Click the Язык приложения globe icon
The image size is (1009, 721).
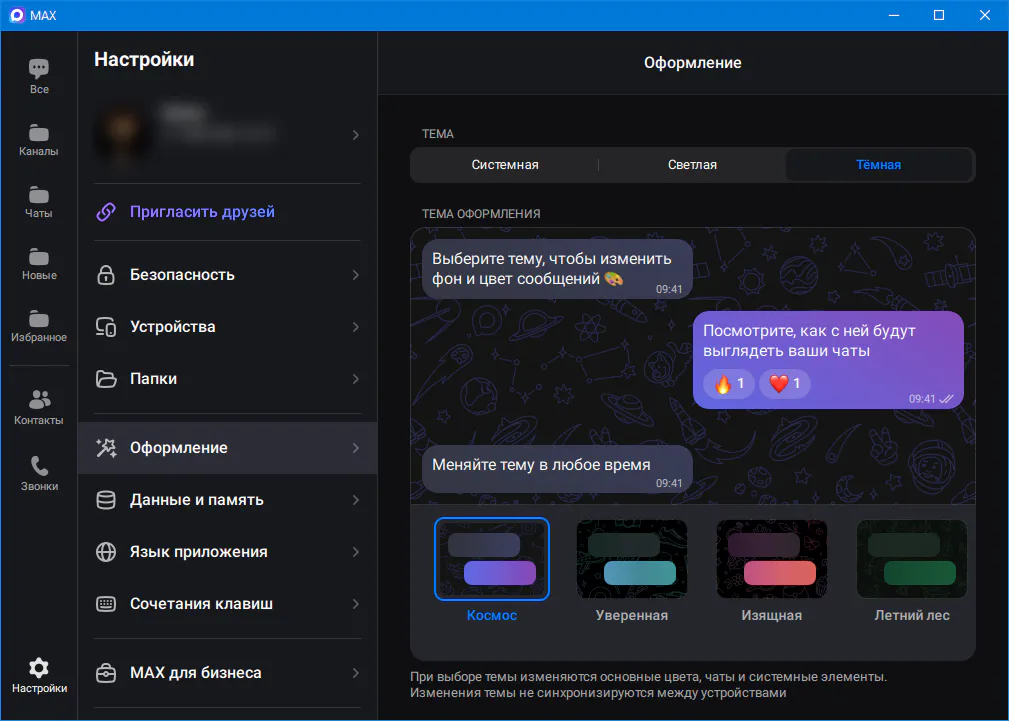(x=106, y=552)
